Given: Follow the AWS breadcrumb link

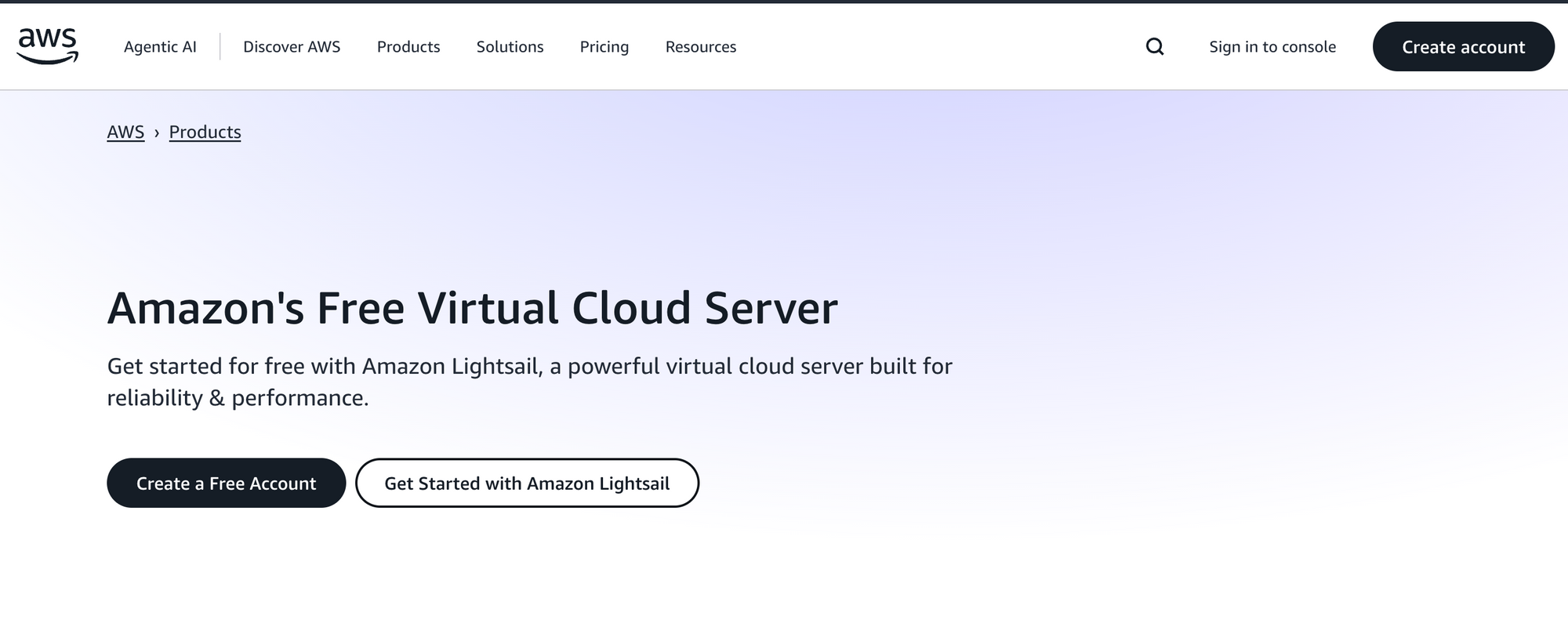Looking at the screenshot, I should tap(125, 132).
